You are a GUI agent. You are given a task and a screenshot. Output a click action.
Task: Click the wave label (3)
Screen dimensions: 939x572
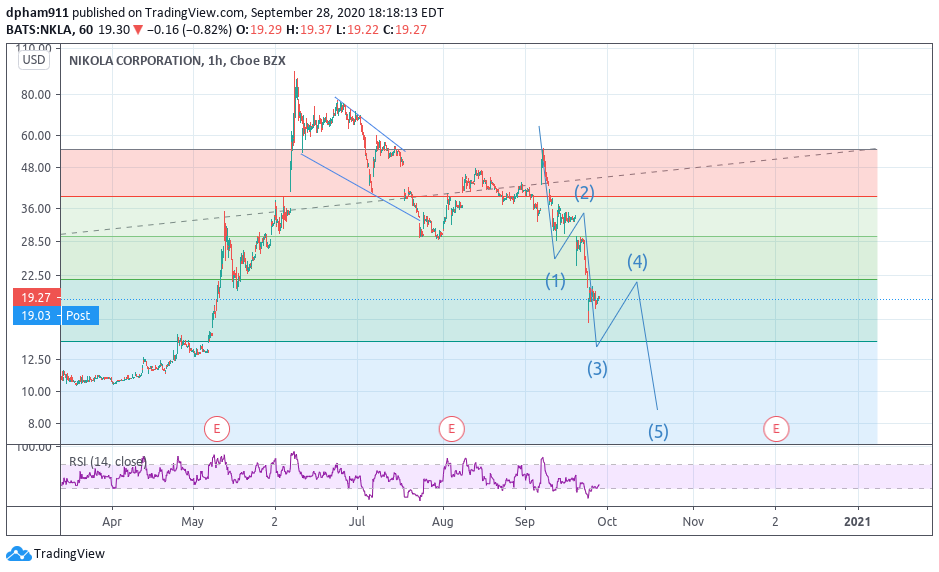point(597,368)
